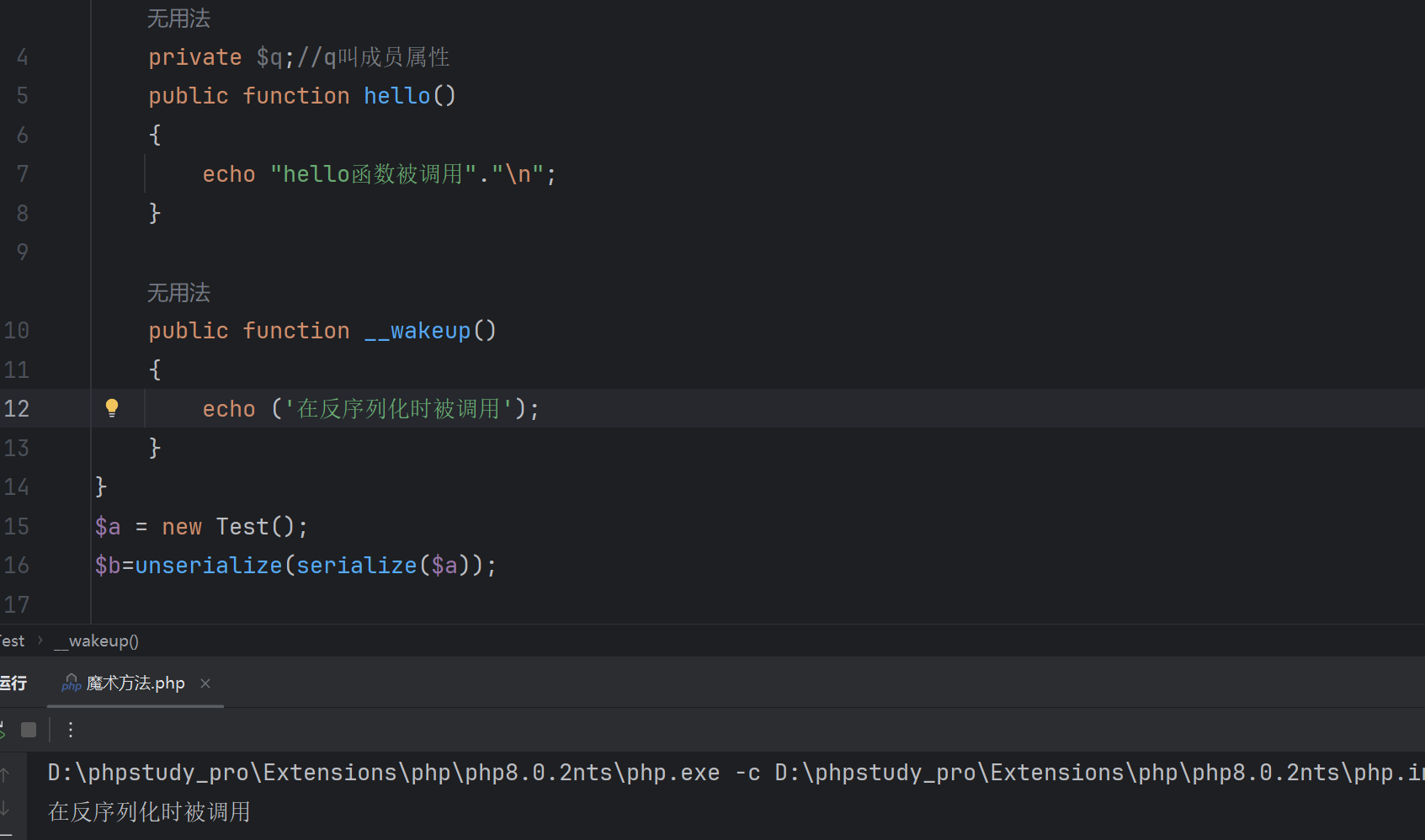Click the echo keyword on line 12

click(229, 409)
